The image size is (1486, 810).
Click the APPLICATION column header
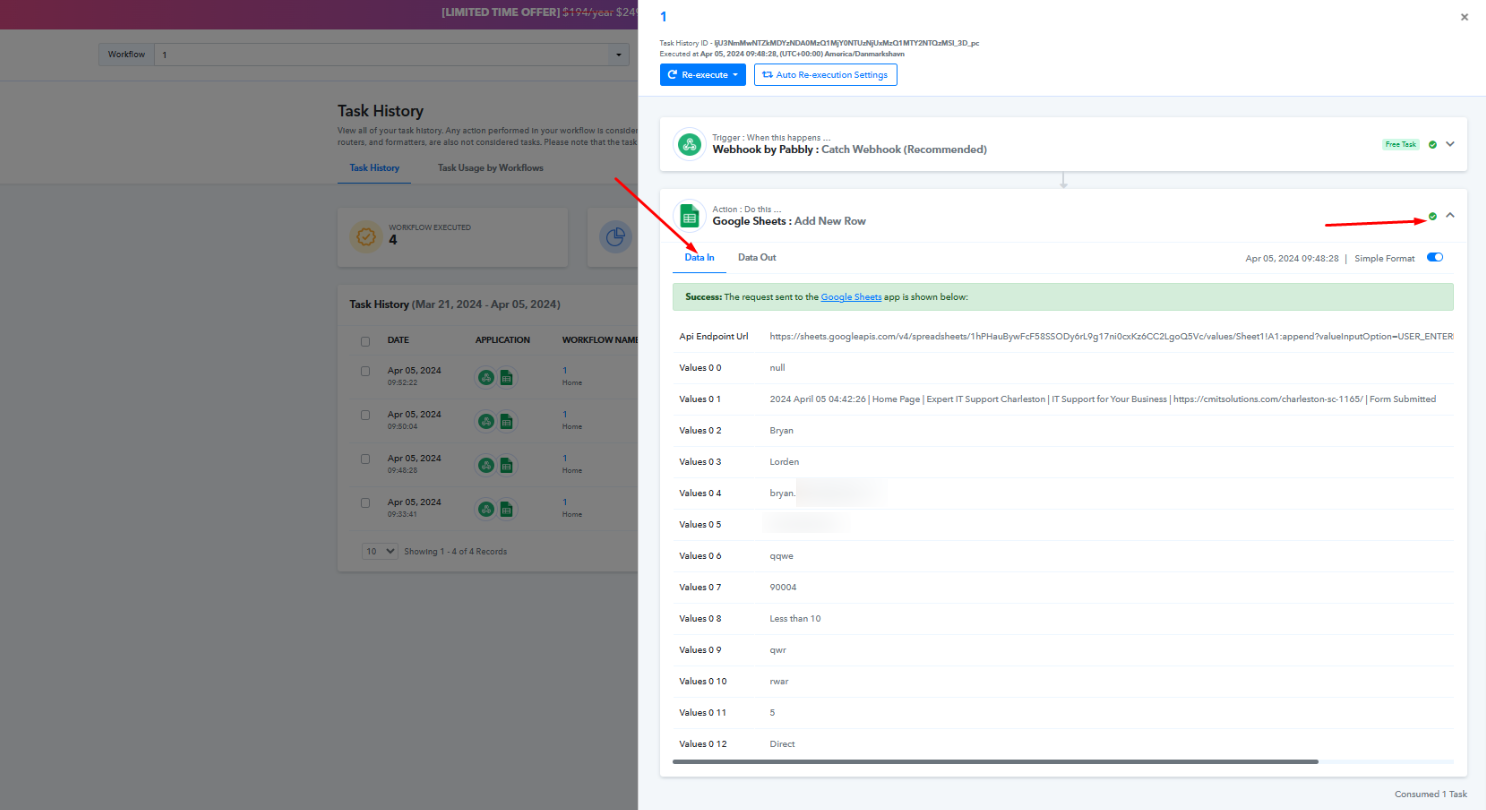(x=503, y=340)
